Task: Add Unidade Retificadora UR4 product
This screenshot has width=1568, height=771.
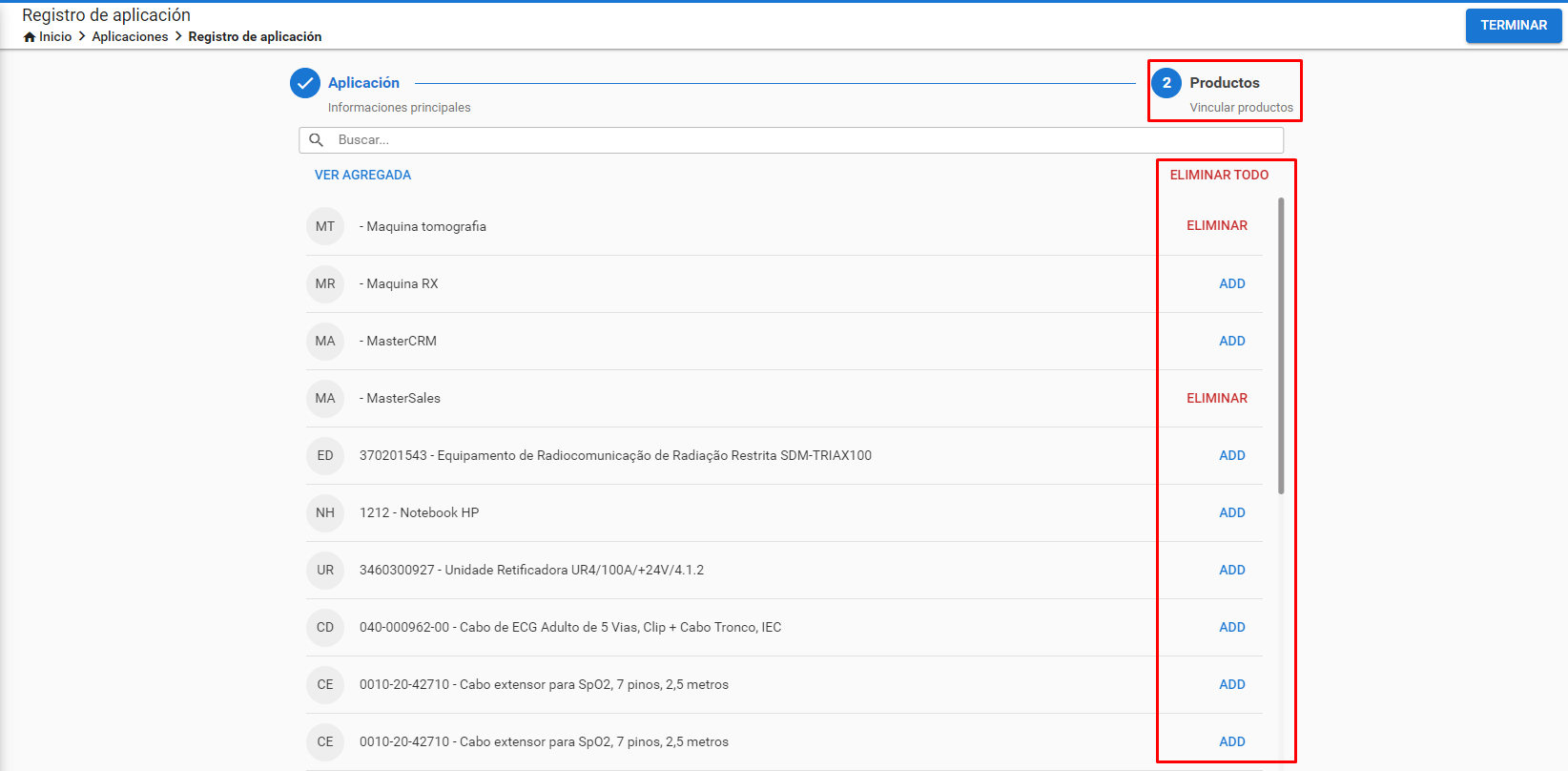Action: (x=1232, y=570)
